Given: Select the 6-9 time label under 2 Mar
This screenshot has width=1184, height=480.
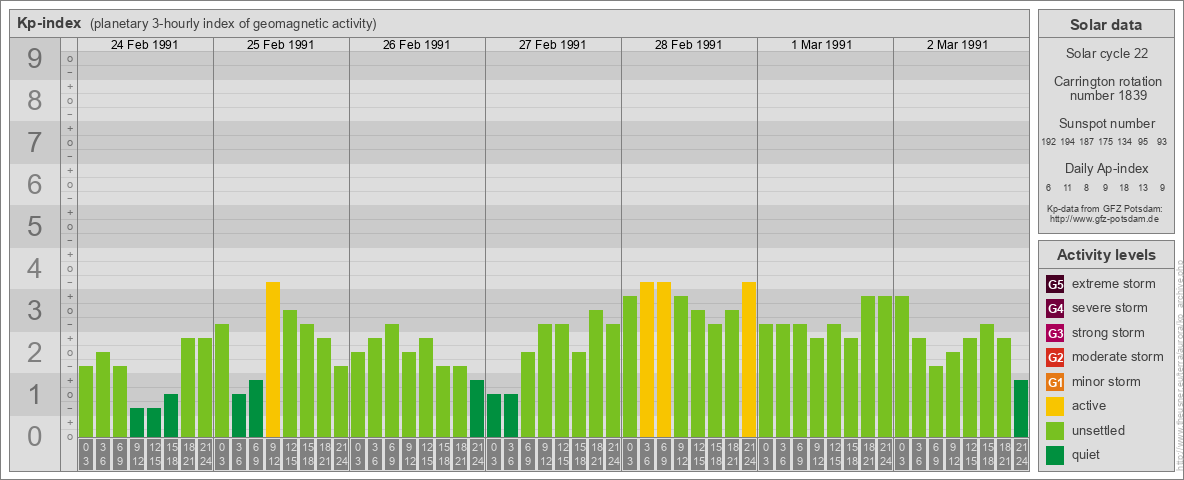Looking at the screenshot, I should (936, 455).
